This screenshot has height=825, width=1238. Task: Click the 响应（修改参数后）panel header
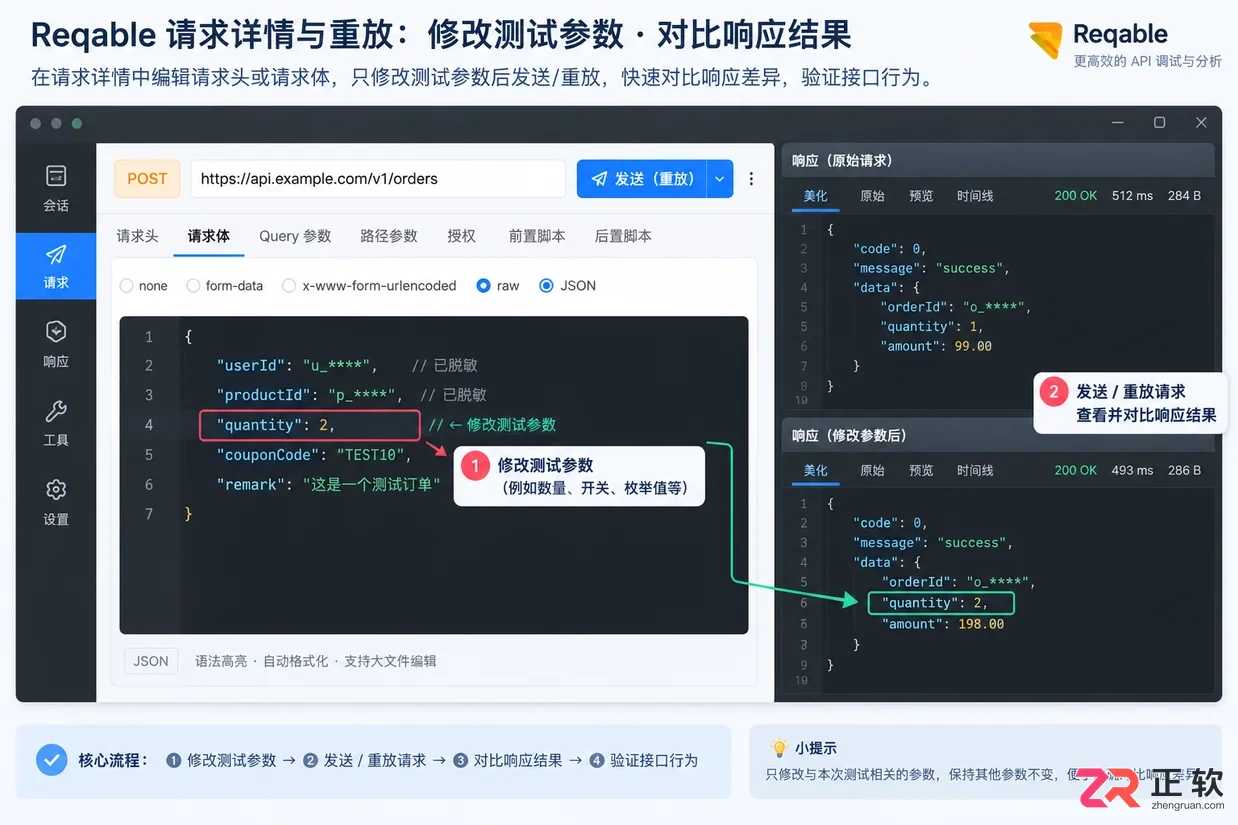click(x=998, y=435)
